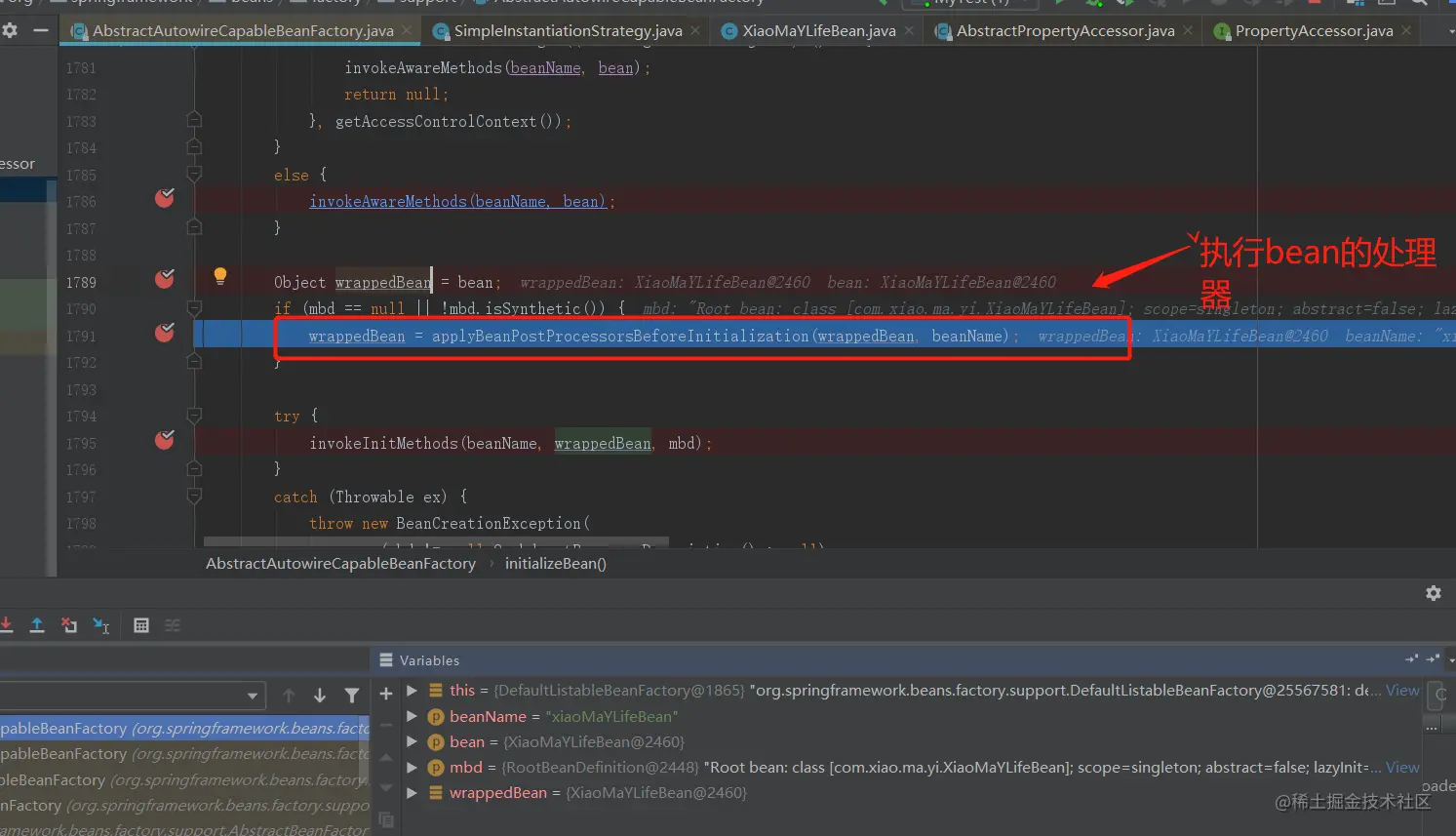Screen dimensions: 1456x836
Task: Open the Evaluate Expression calculator
Action: (141, 625)
